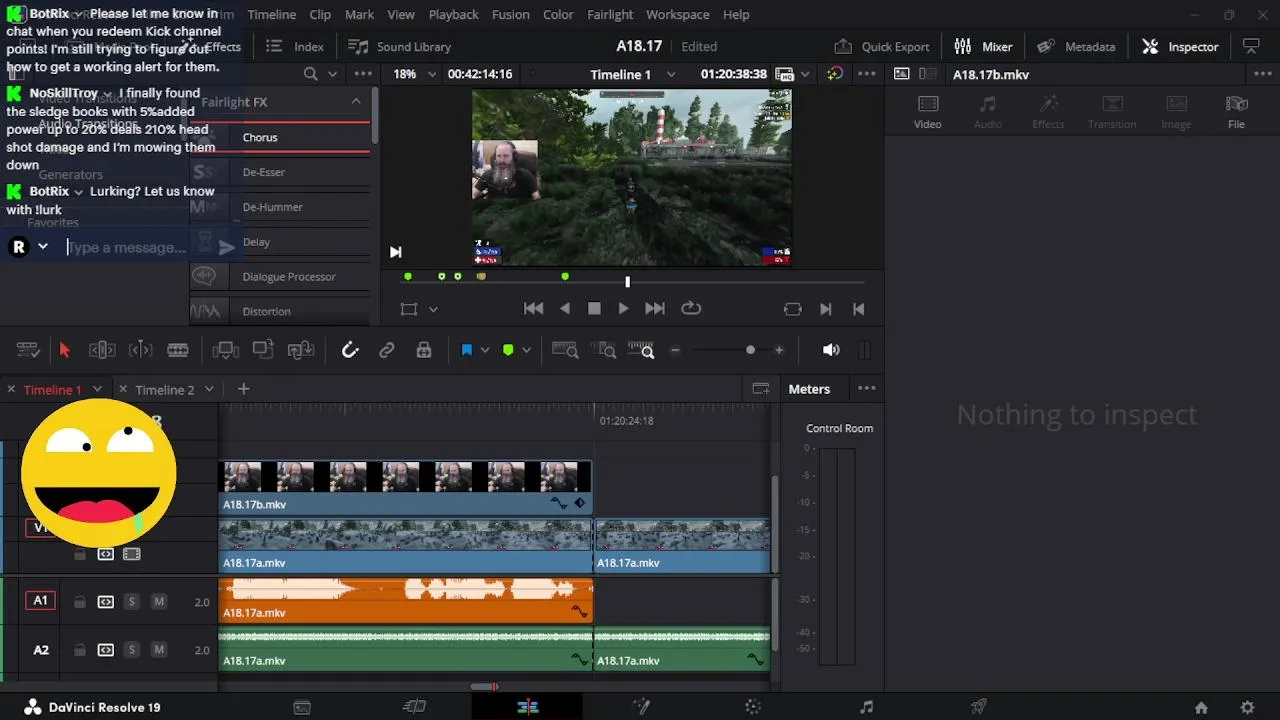Mute the speaker volume icon
1280x720 pixels.
(831, 350)
